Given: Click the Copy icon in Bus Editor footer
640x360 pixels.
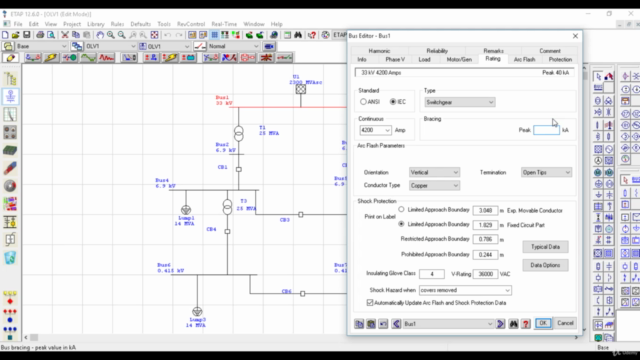Looking at the screenshot, I should [x=359, y=324].
